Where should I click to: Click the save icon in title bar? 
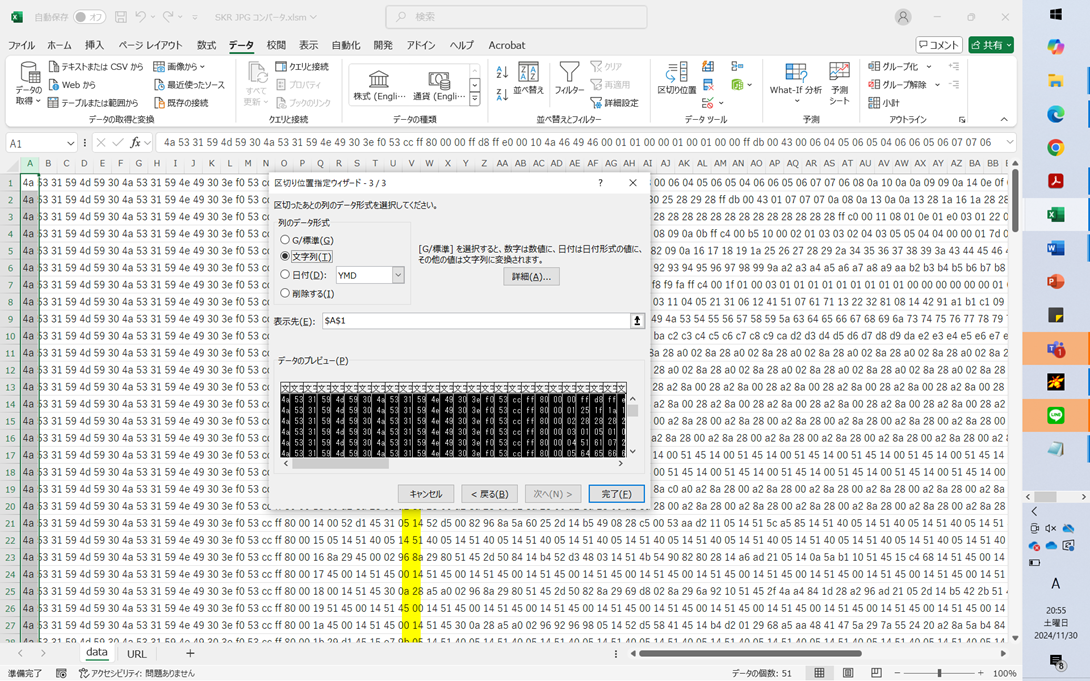[x=121, y=17]
